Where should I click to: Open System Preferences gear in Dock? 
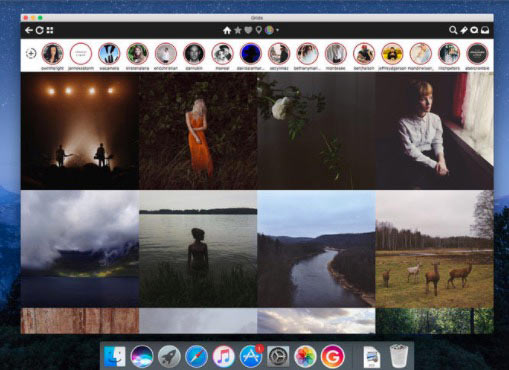(278, 356)
